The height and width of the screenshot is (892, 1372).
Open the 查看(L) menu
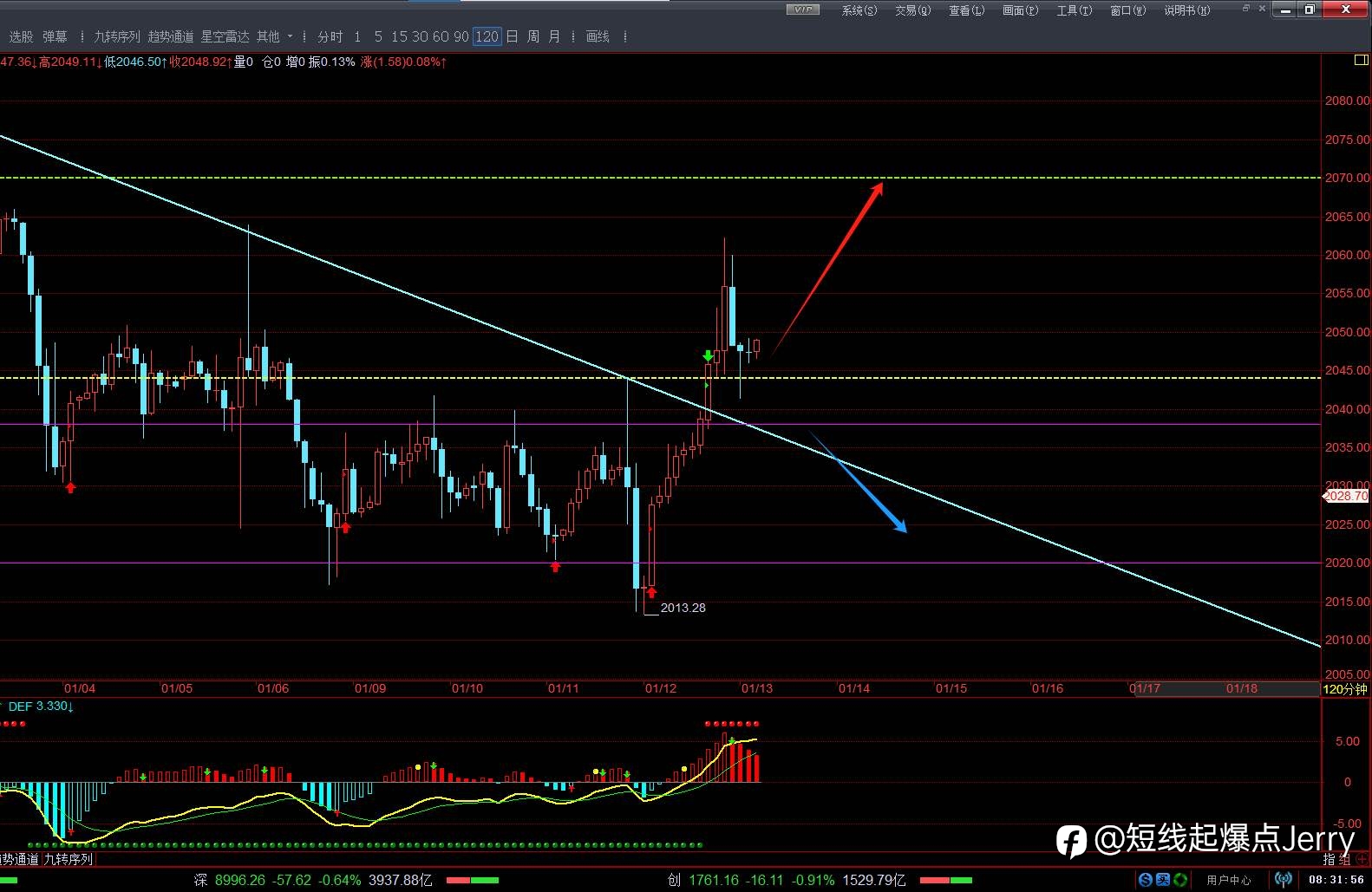[x=967, y=10]
